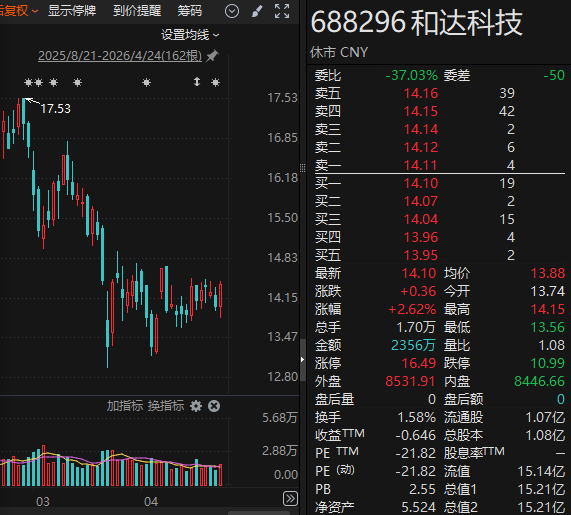This screenshot has height=515, width=571.
Task: Click the 最低 value 13.56
Action: point(548,327)
